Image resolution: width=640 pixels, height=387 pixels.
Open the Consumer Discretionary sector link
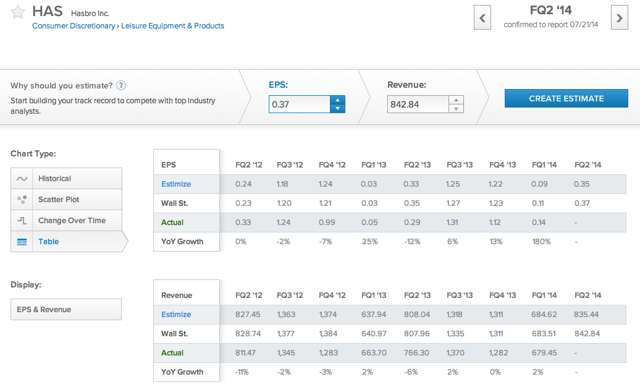pyautogui.click(x=73, y=26)
